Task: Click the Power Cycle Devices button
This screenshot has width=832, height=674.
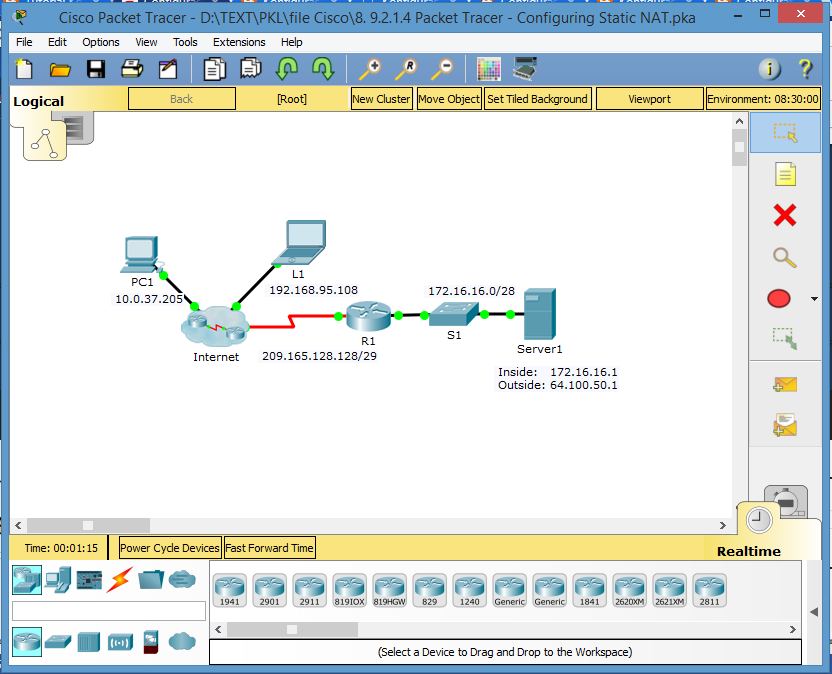Action: pos(169,548)
